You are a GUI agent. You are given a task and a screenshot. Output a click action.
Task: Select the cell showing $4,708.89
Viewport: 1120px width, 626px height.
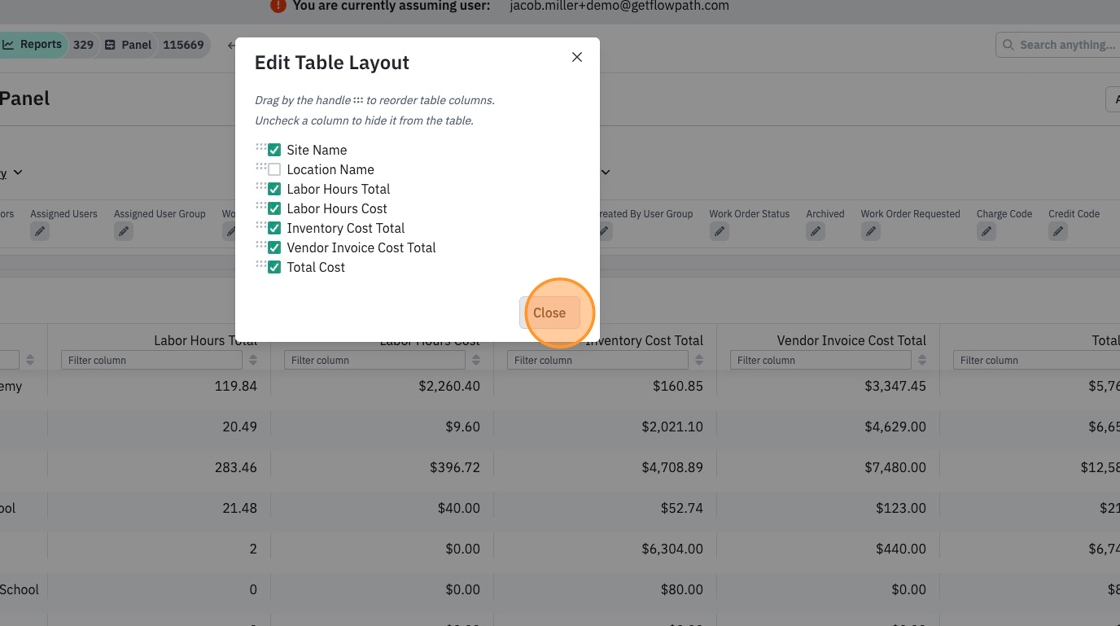[672, 467]
